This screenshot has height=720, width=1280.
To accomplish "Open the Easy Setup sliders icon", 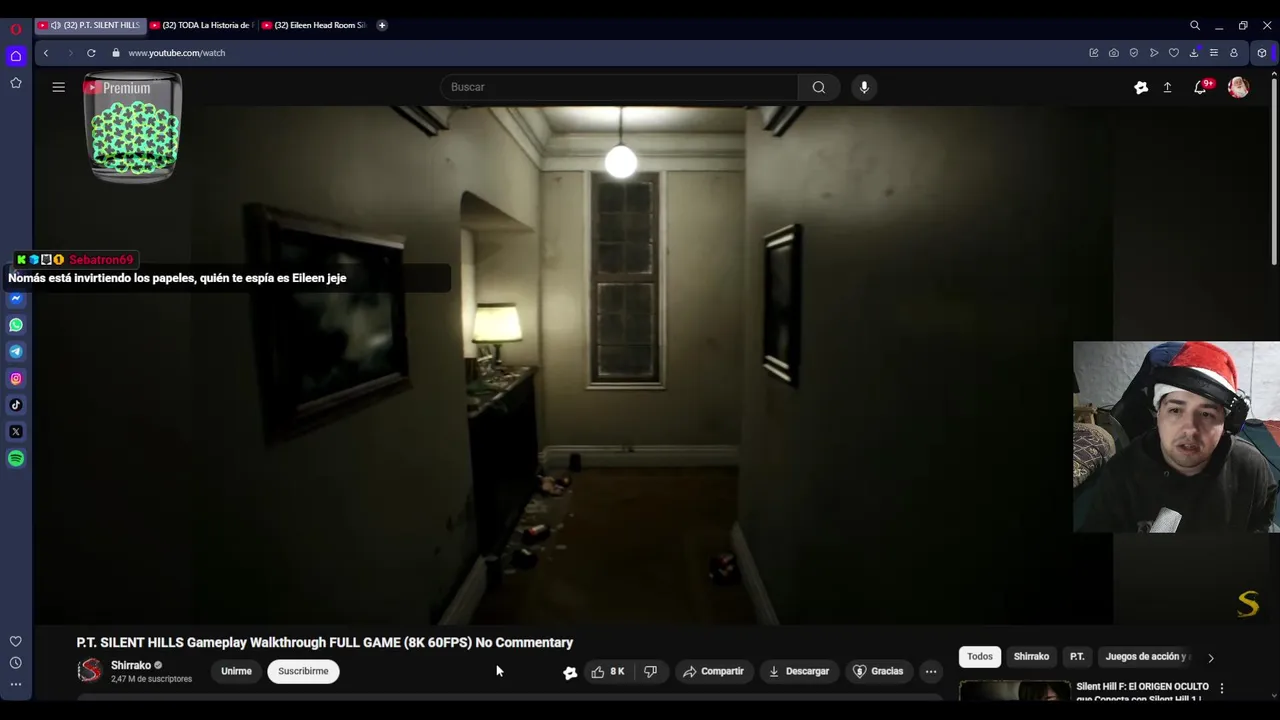I will point(1214,53).
